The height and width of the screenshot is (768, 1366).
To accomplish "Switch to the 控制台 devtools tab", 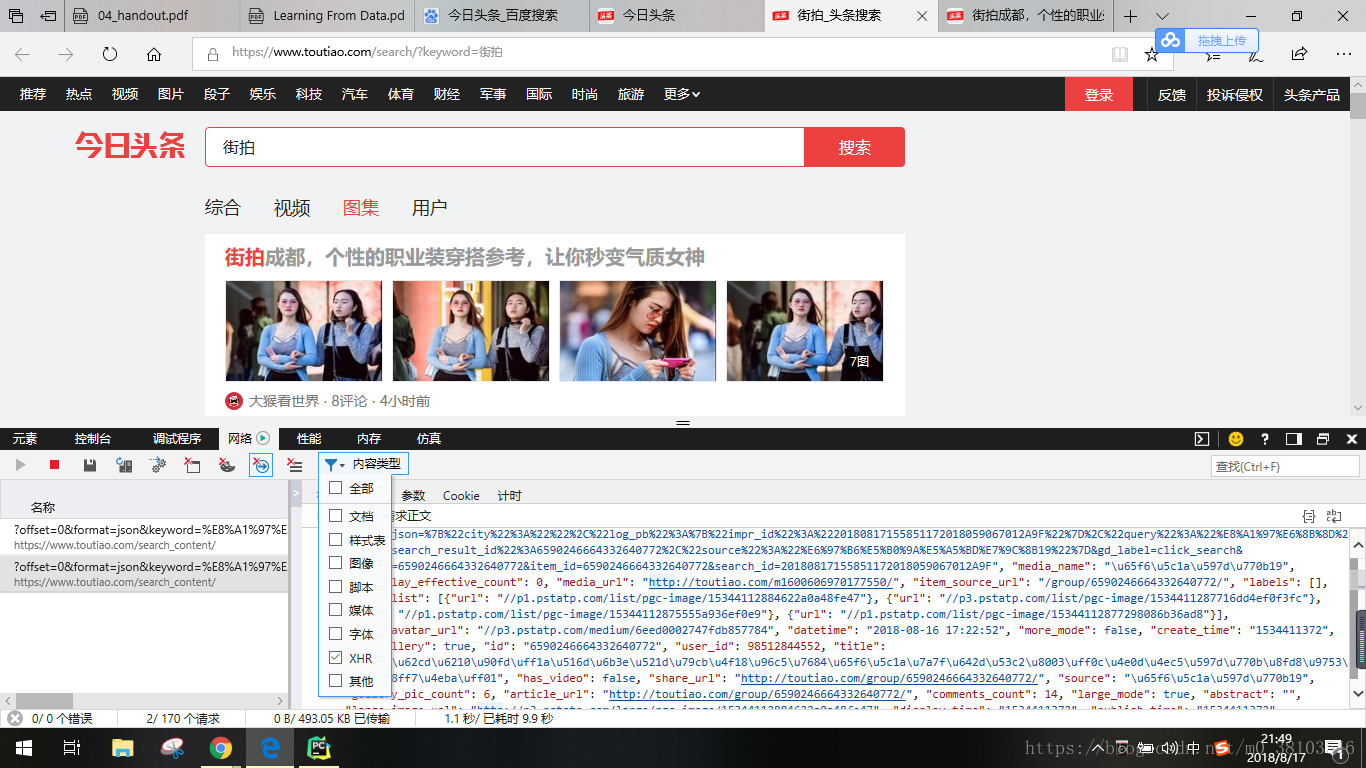I will (x=93, y=439).
